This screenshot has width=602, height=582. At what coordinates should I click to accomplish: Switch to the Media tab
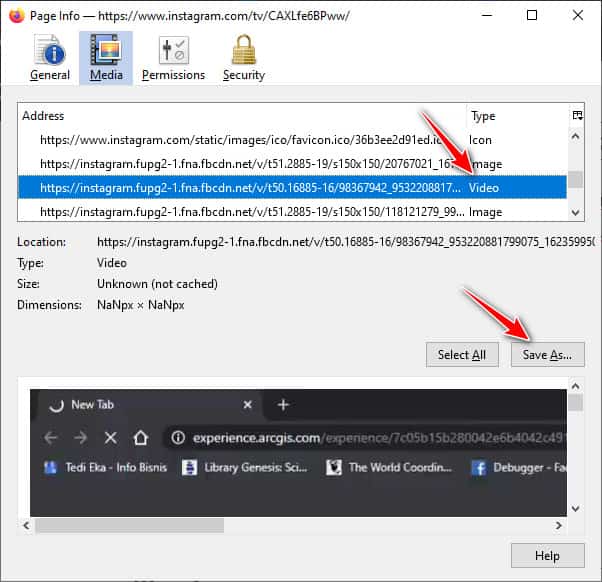pos(106,58)
